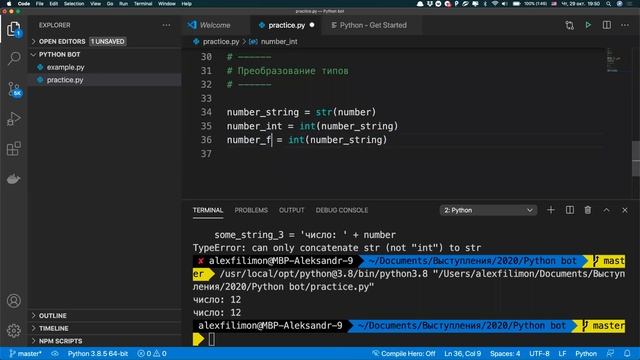The width and height of the screenshot is (640, 360).
Task: Click the terminal prompt input cursor
Action: (x=211, y=339)
